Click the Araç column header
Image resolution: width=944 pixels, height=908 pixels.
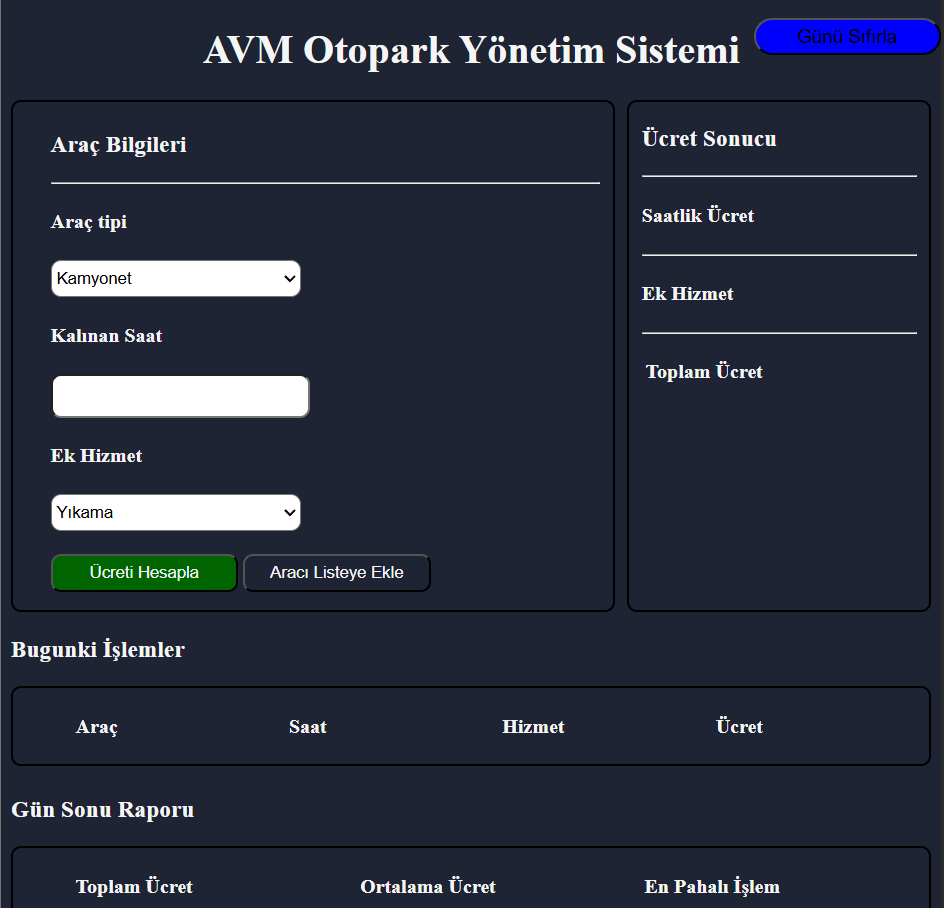pyautogui.click(x=96, y=727)
